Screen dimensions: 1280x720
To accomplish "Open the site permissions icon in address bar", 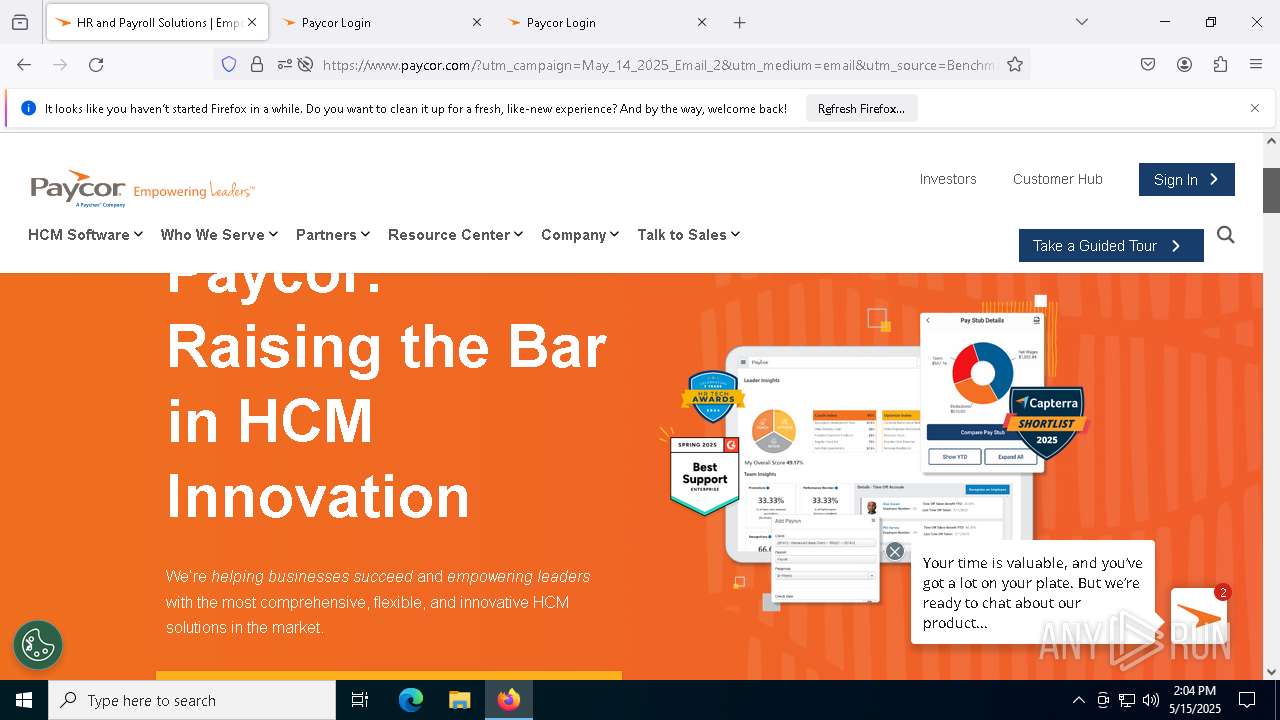I will (x=285, y=64).
